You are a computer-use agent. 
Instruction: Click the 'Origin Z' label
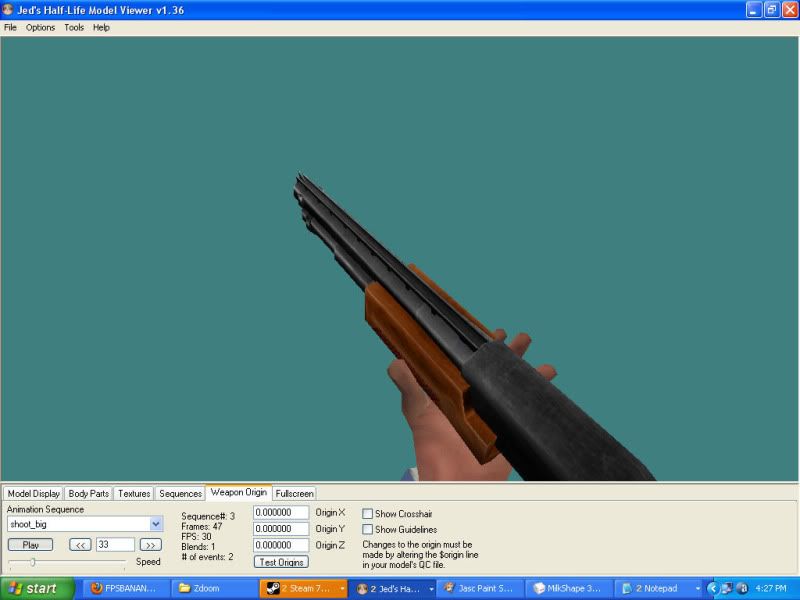point(330,545)
